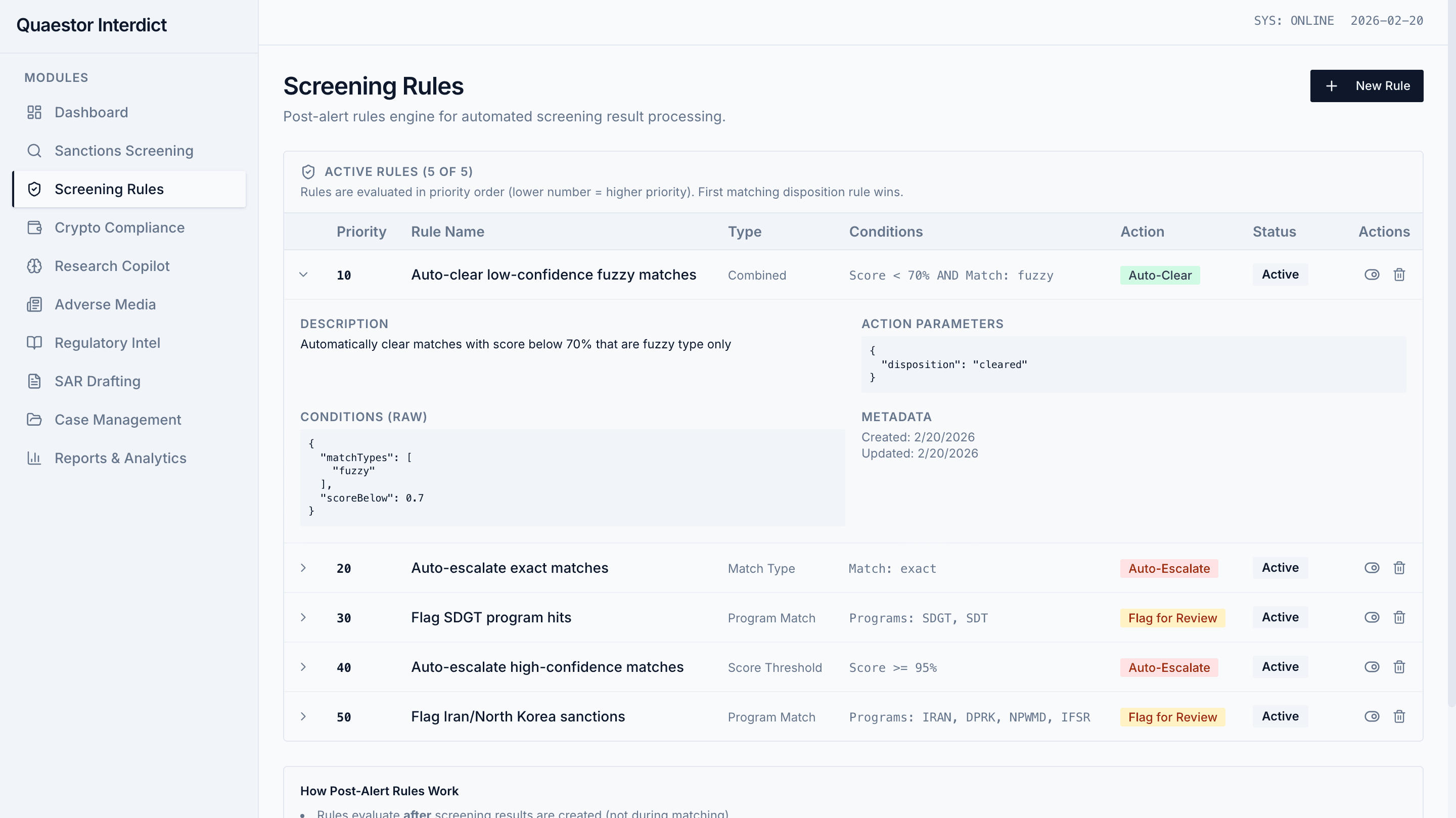Delete the Auto-escalate exact matches rule
The image size is (1456, 818).
click(x=1399, y=568)
